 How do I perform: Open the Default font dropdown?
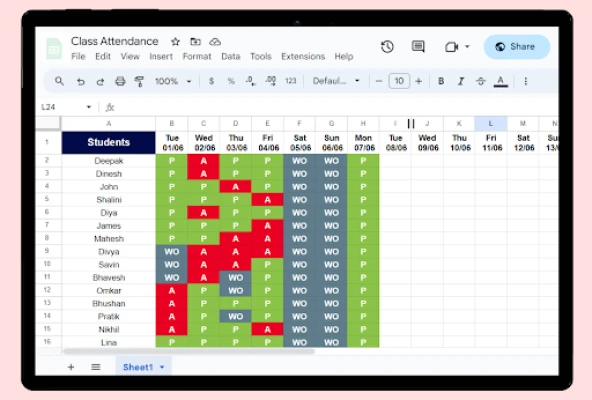click(x=336, y=81)
